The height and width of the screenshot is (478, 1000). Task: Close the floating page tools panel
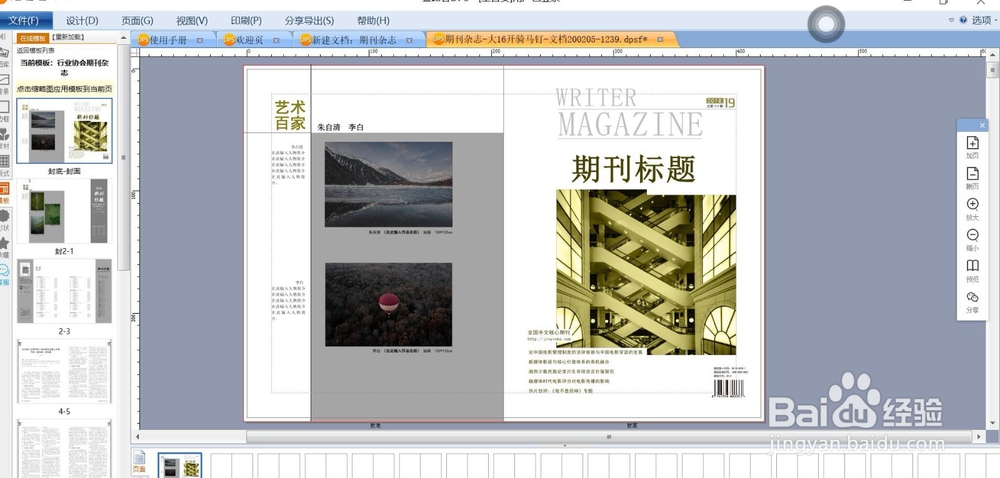[x=982, y=125]
